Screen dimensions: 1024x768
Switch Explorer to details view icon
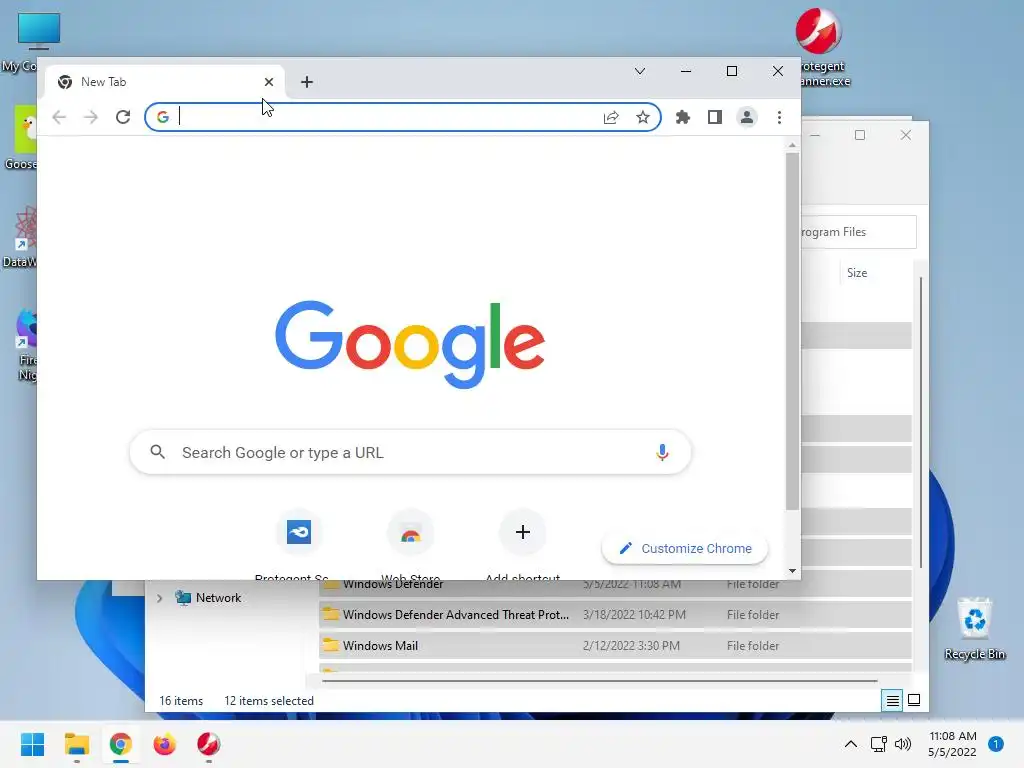pyautogui.click(x=892, y=701)
